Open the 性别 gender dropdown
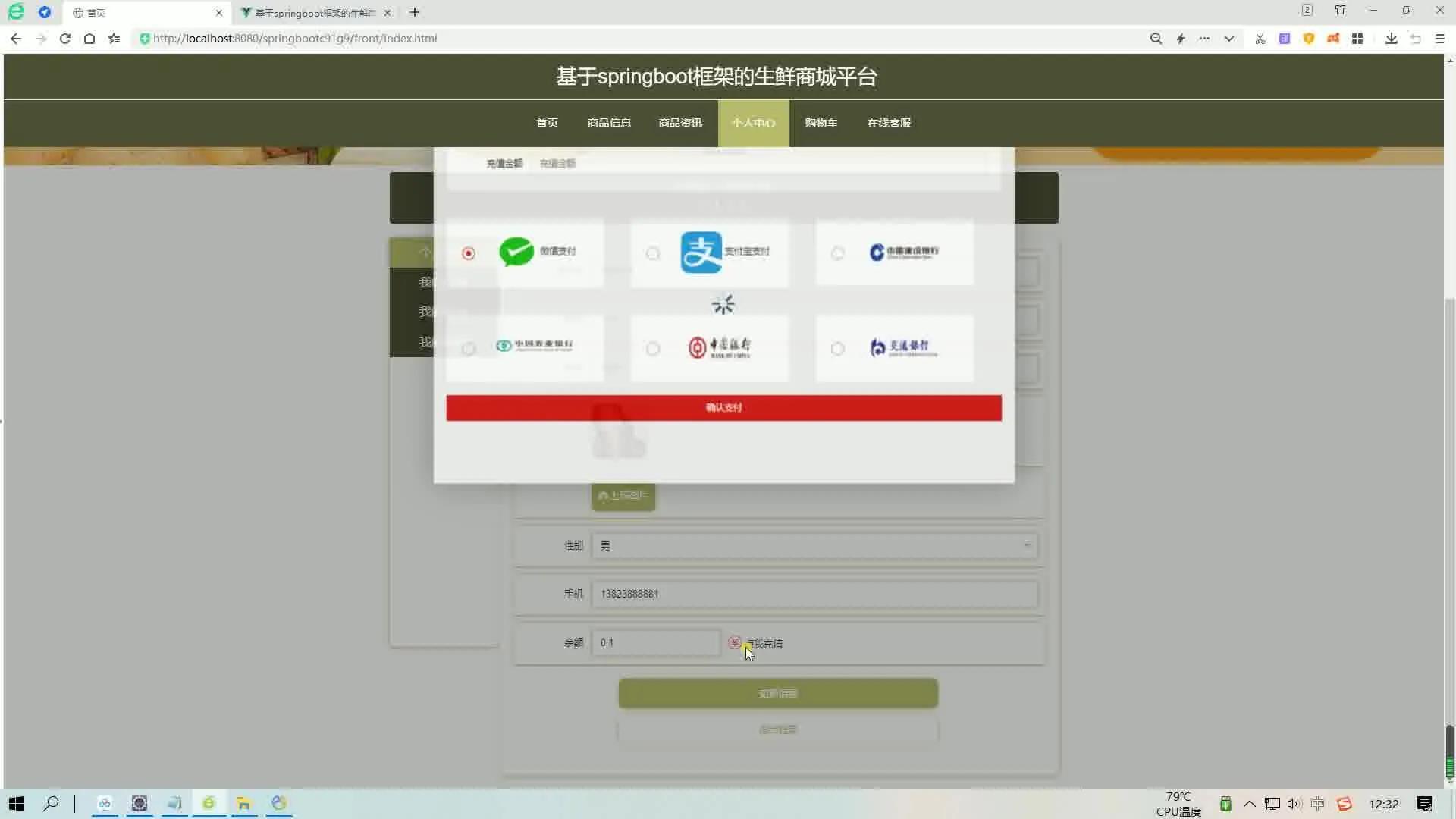1456x819 pixels. pos(814,544)
